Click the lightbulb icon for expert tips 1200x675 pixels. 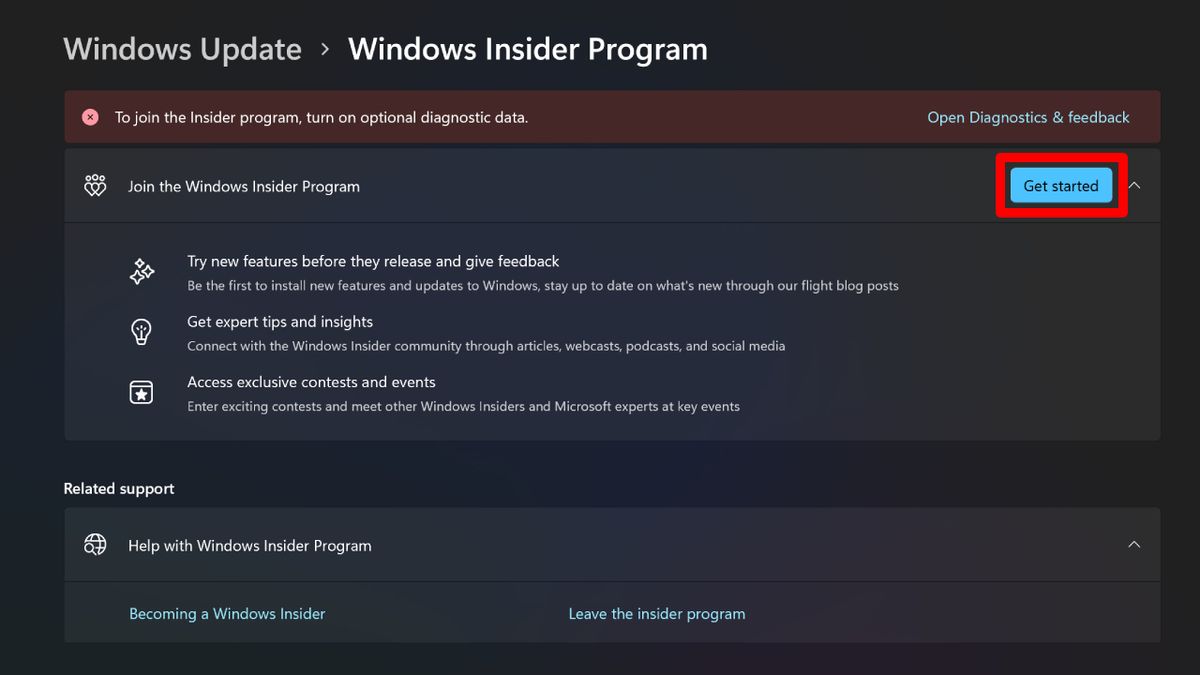142,332
